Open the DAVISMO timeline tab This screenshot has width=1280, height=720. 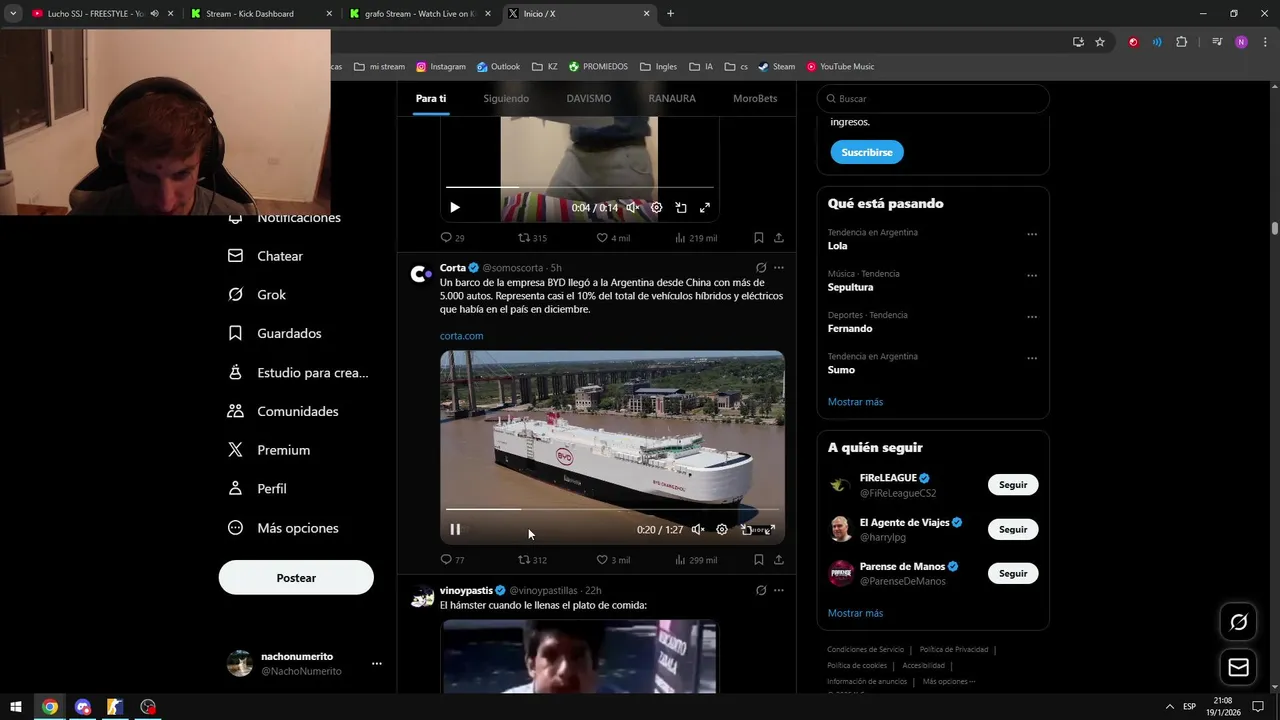coord(589,98)
